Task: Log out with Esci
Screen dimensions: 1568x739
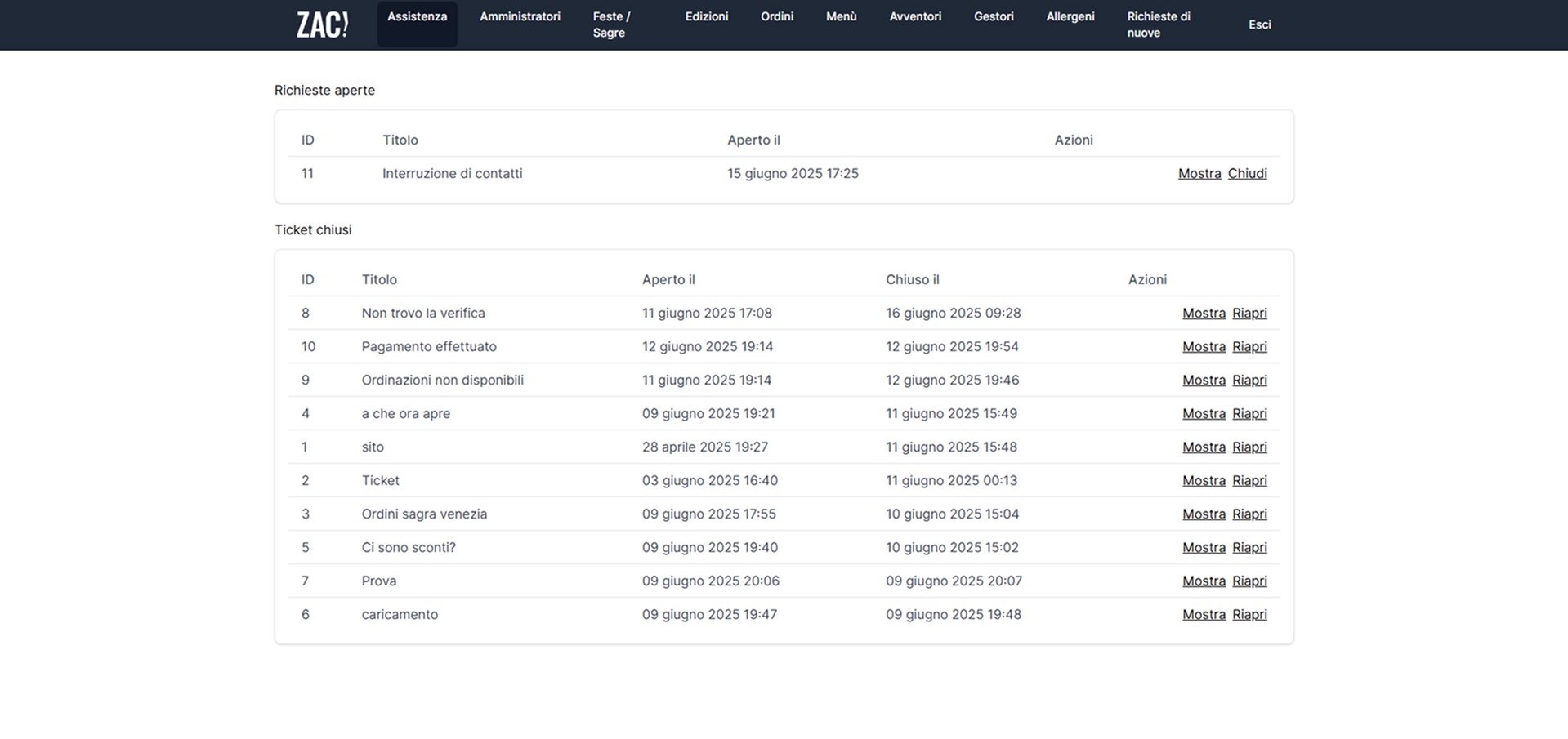Action: [1259, 24]
